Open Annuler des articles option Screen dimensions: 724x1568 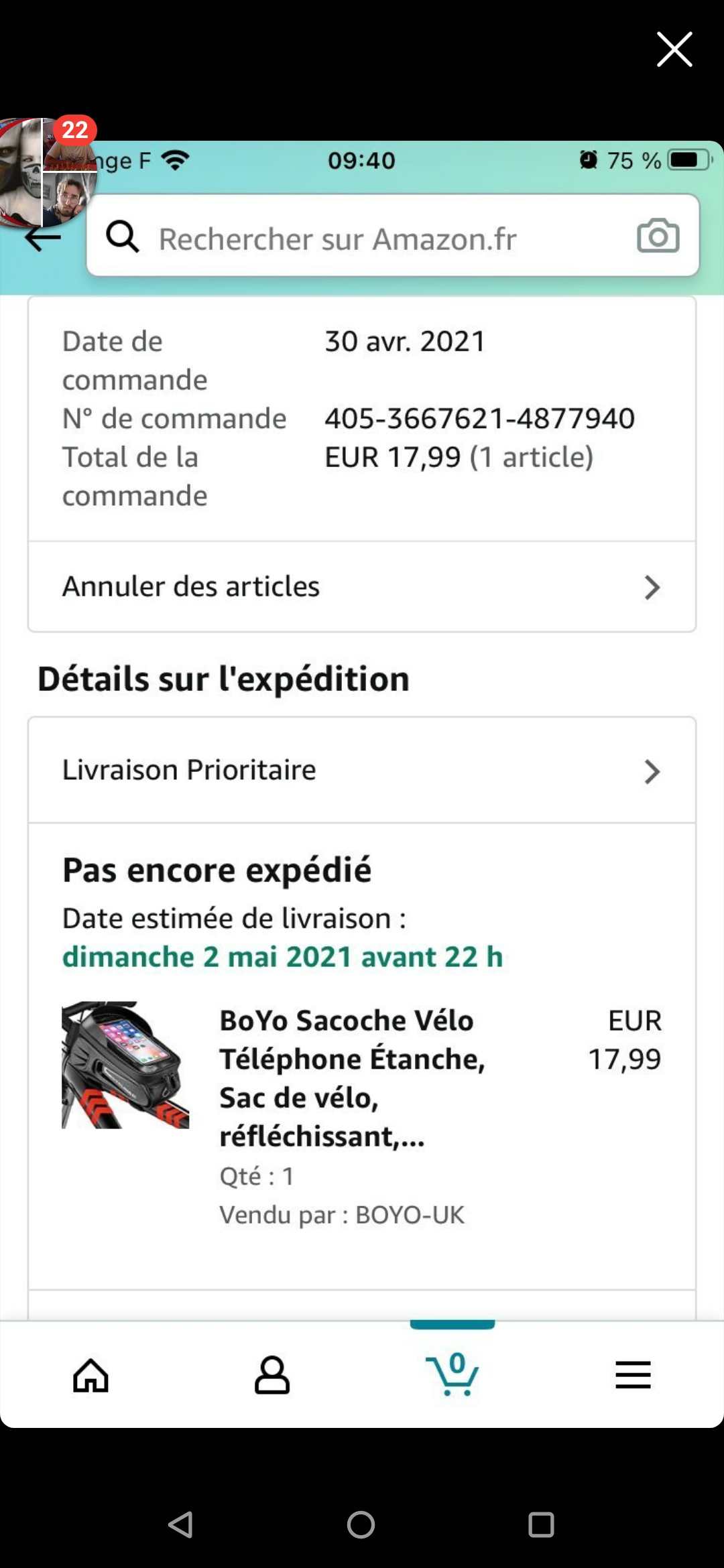click(x=191, y=586)
